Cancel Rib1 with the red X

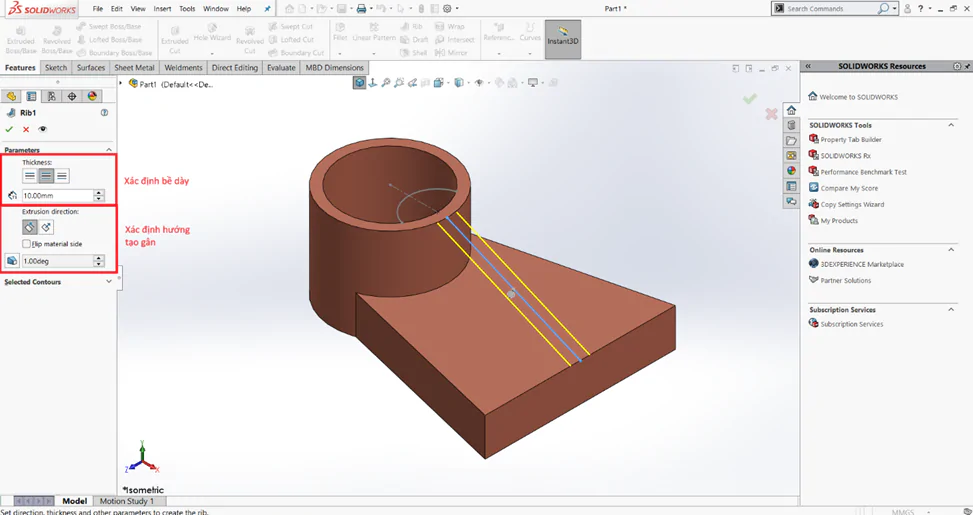pyautogui.click(x=26, y=129)
